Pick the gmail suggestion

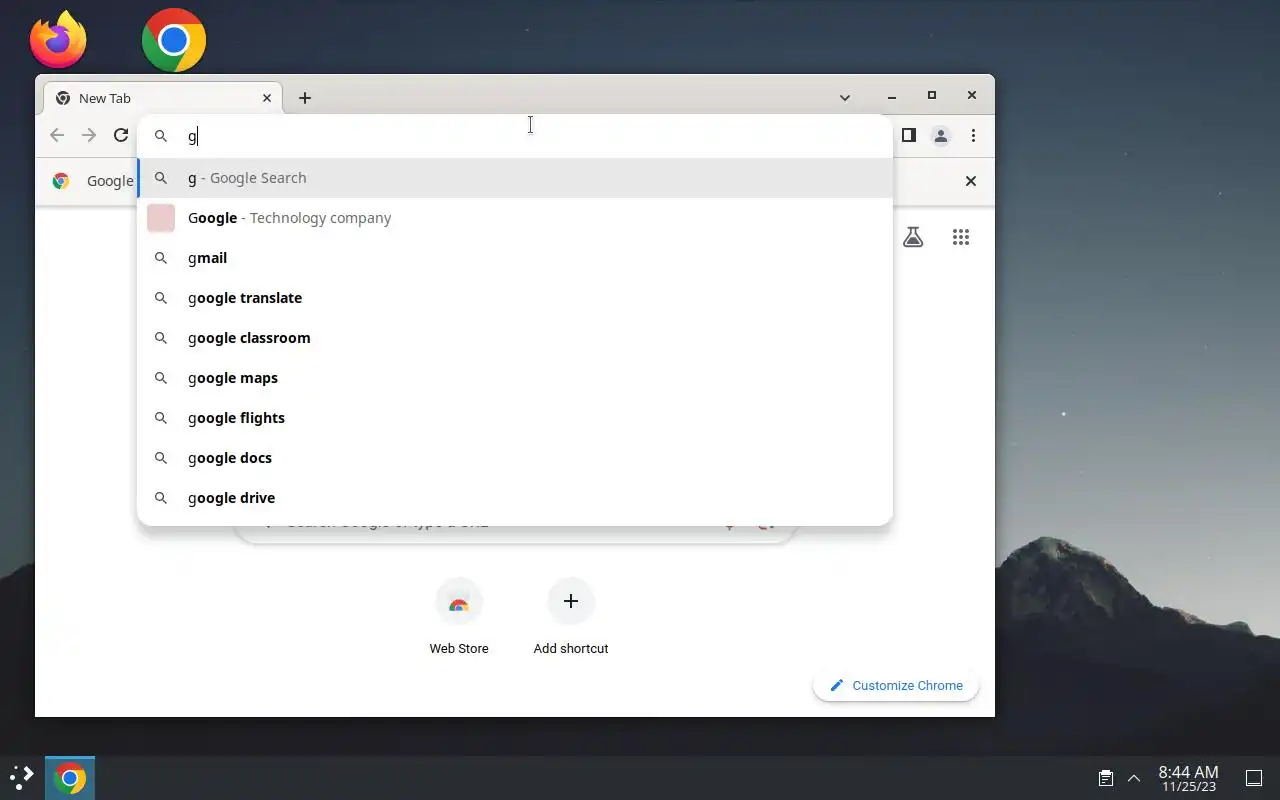point(514,258)
